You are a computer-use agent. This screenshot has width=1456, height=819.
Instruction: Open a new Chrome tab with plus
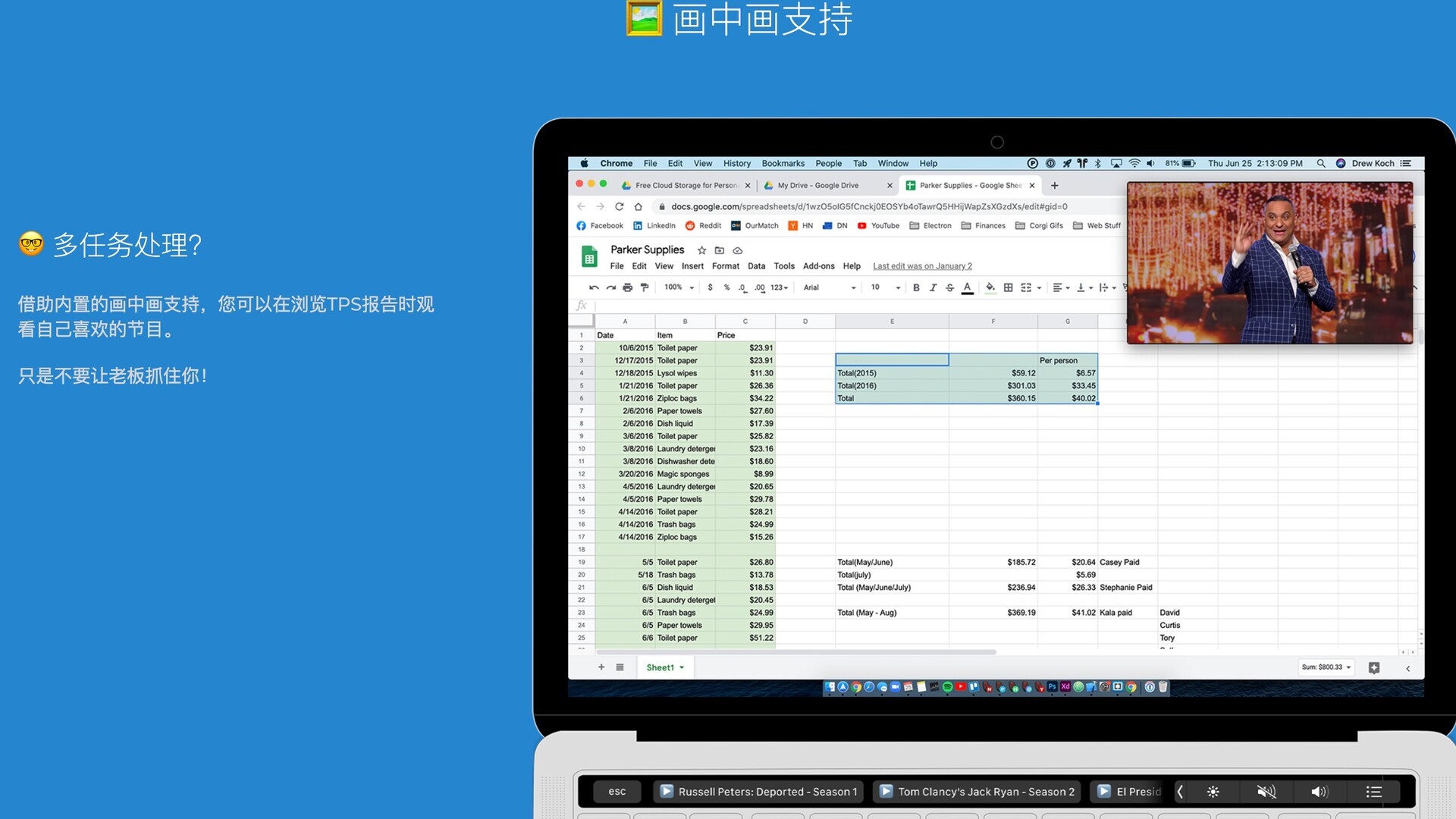[x=1054, y=185]
